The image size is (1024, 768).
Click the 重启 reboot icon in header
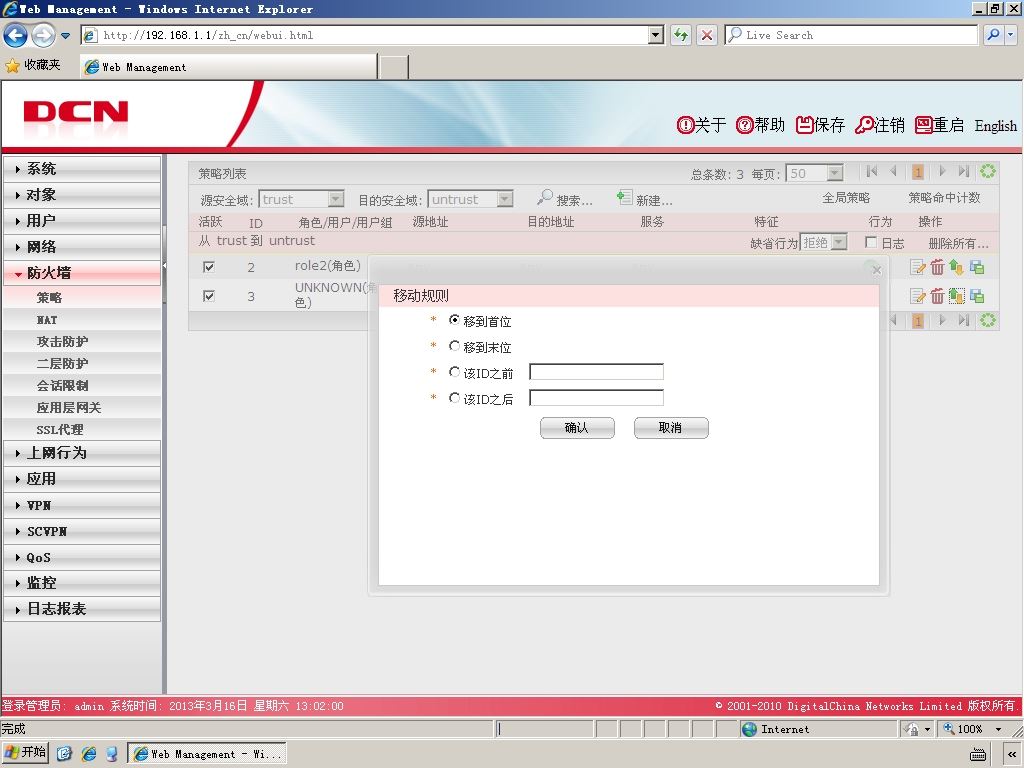923,125
